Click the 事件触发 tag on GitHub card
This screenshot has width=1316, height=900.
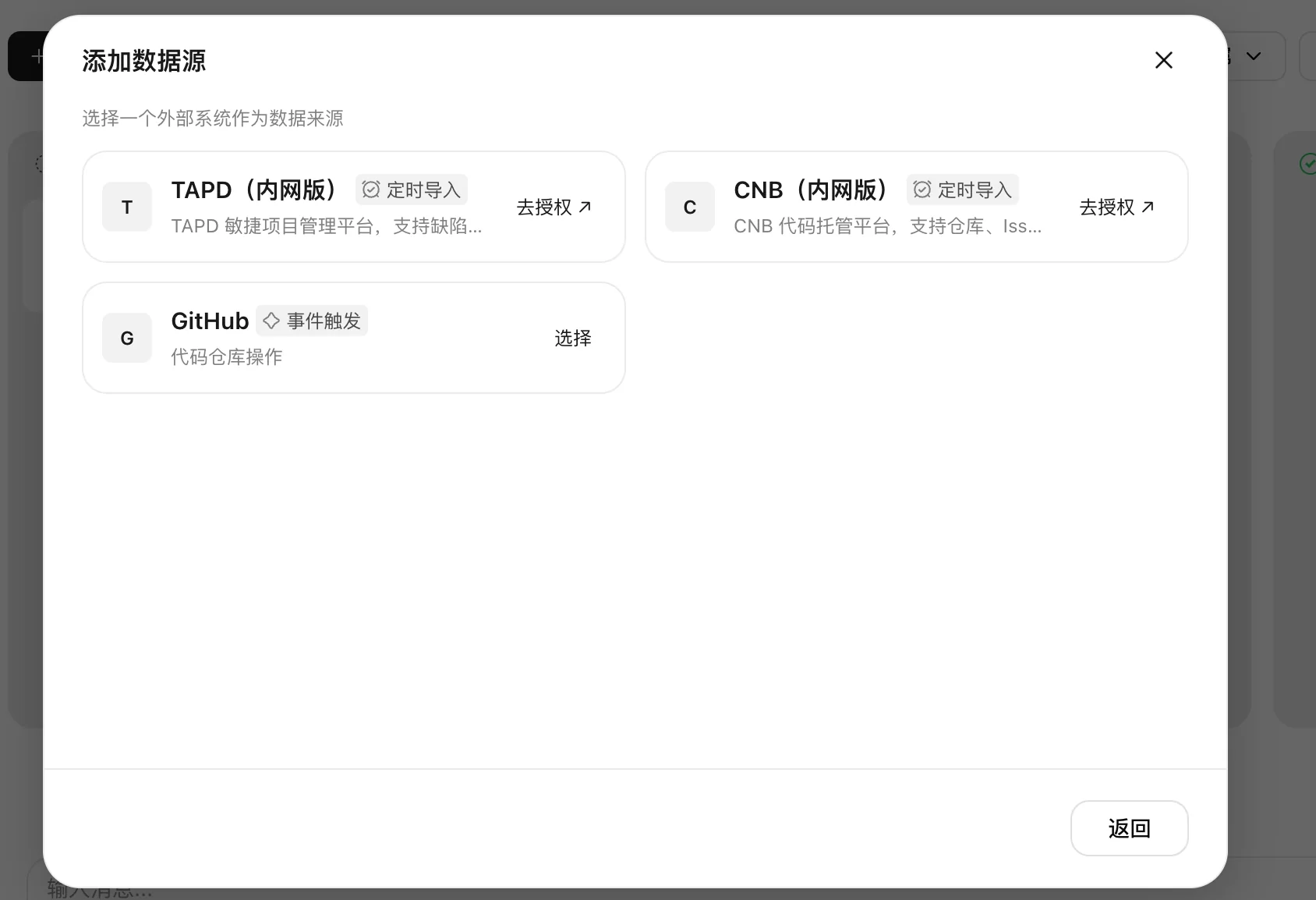pos(312,321)
